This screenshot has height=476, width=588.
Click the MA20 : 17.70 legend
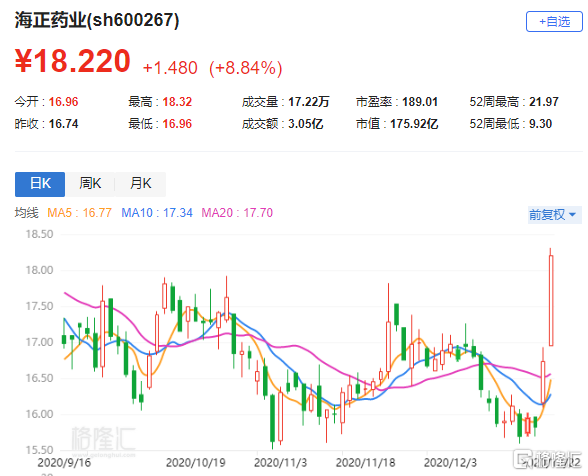pos(237,213)
